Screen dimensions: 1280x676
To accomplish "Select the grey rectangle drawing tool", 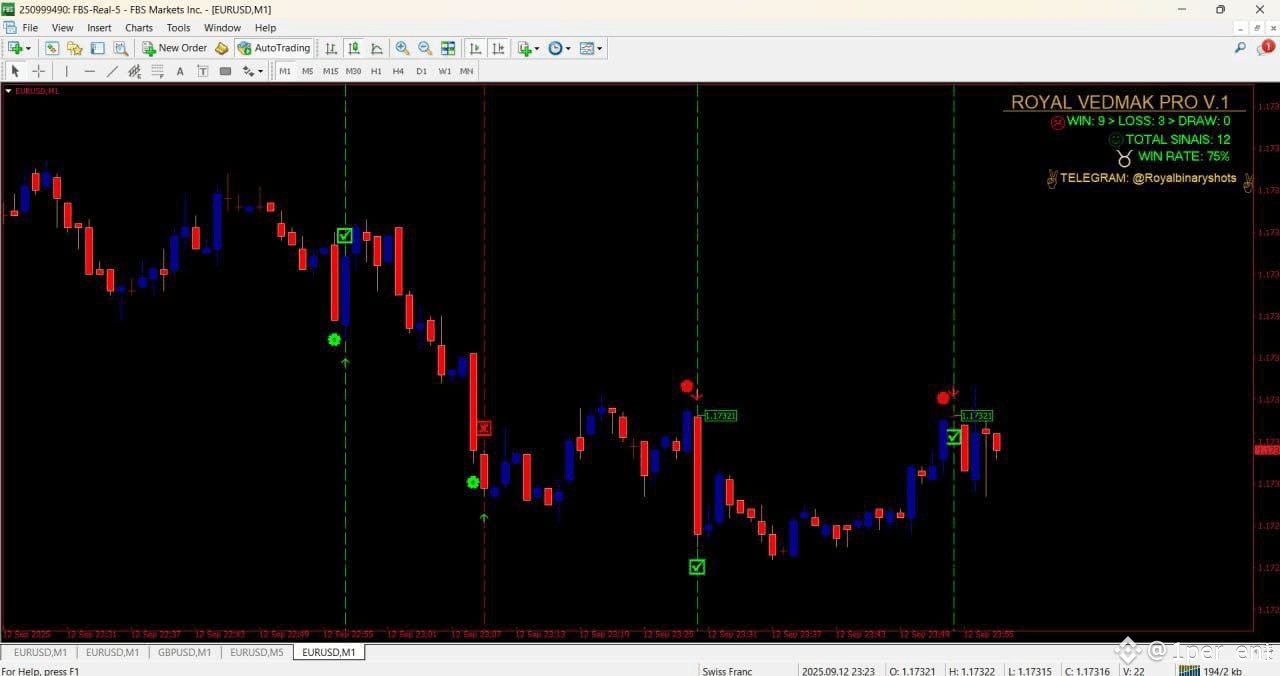I will (x=226, y=71).
